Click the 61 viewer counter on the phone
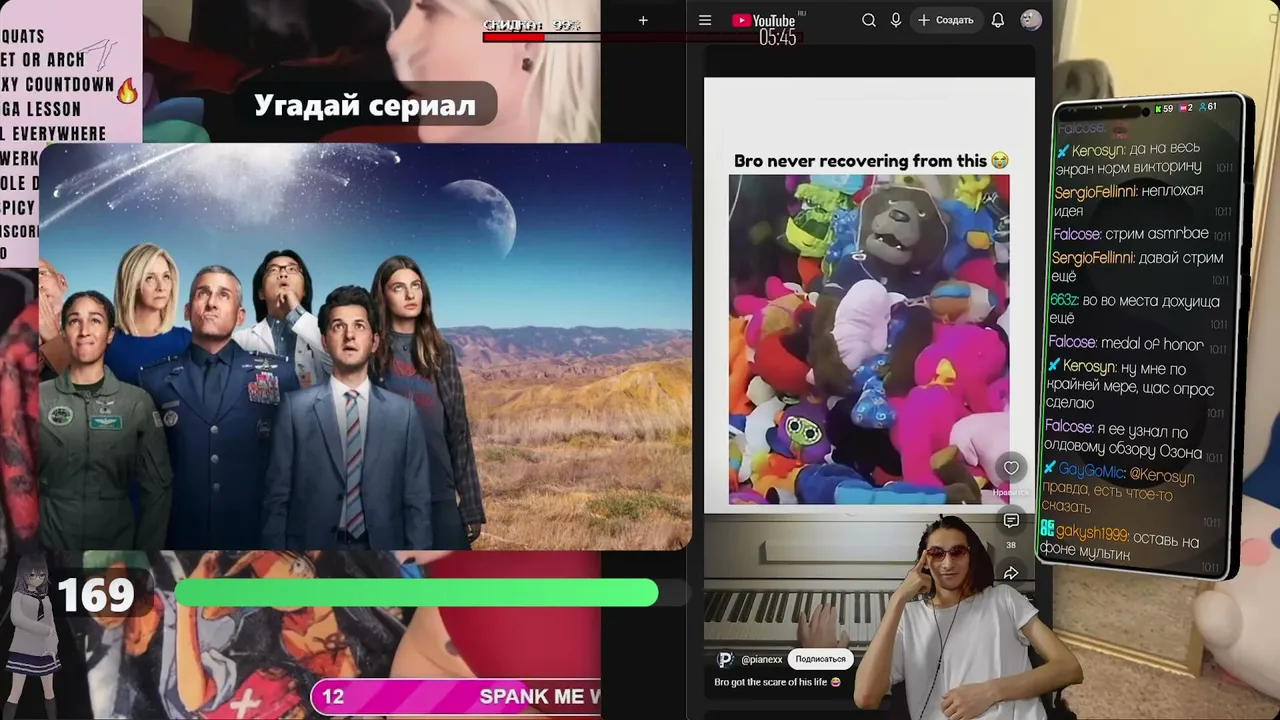 pos(1207,107)
